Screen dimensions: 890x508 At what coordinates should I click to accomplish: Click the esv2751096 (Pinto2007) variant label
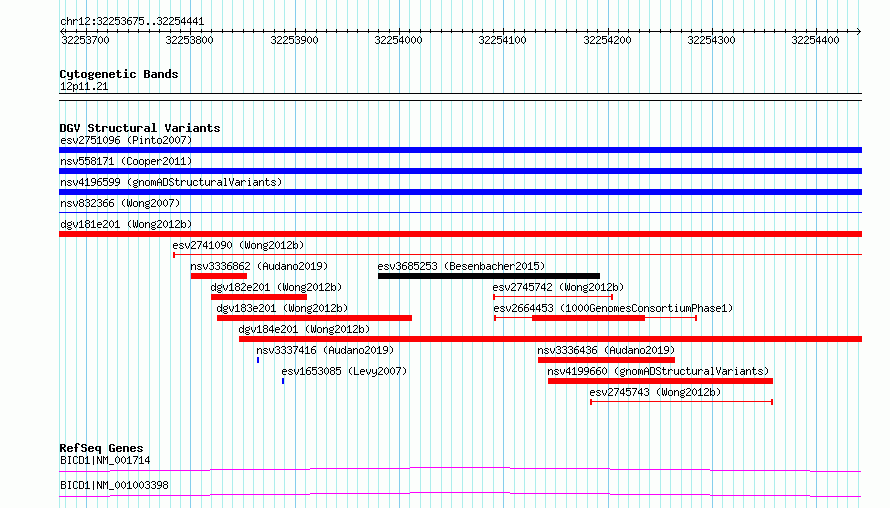[x=126, y=140]
